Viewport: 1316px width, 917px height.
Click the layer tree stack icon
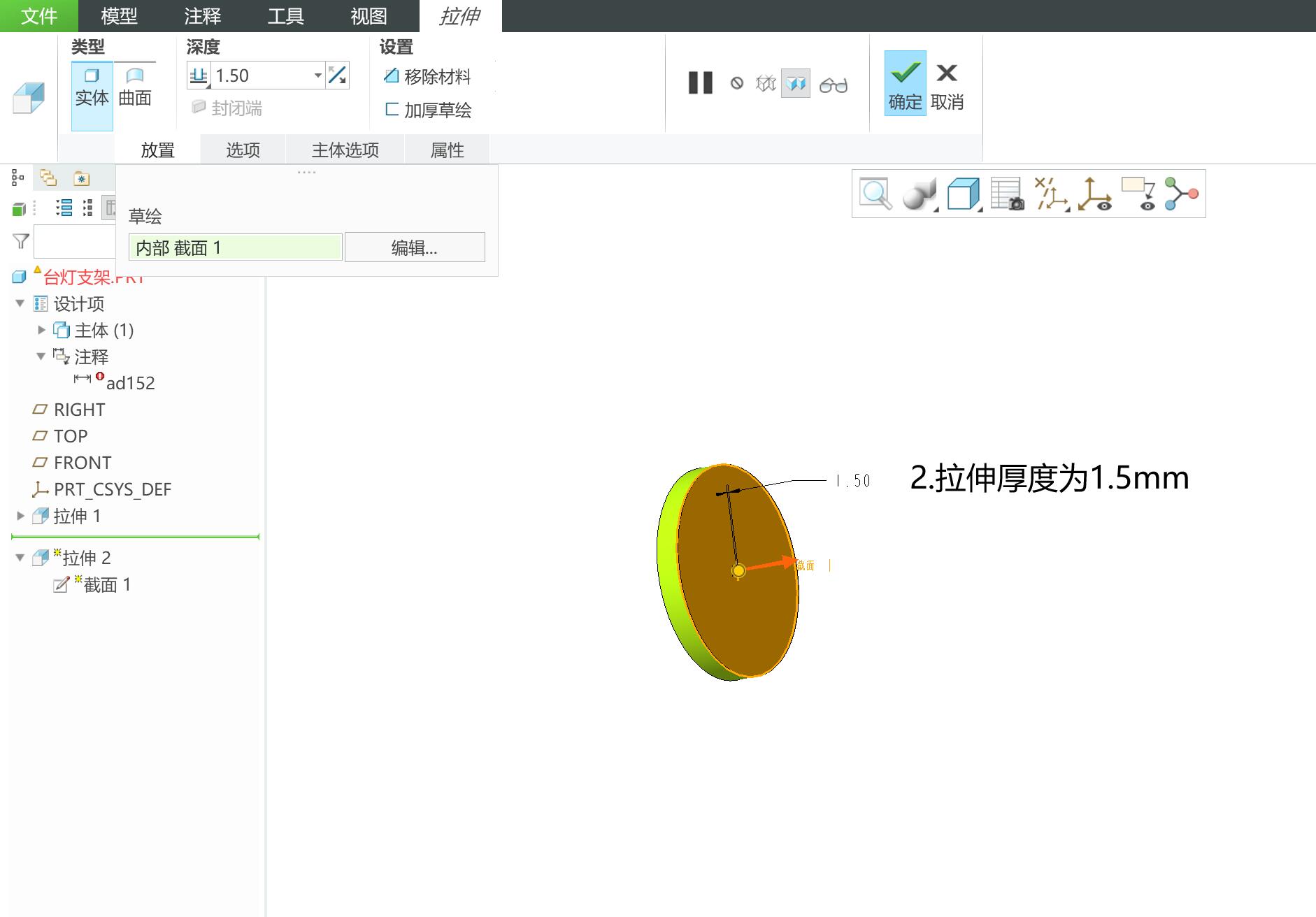[x=48, y=178]
